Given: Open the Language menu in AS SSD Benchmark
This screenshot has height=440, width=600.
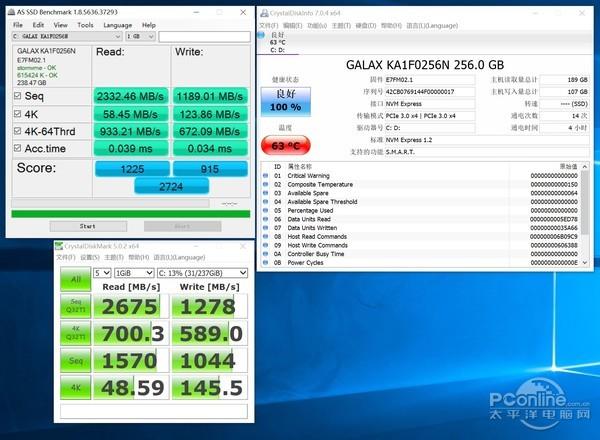Looking at the screenshot, I should pos(117,25).
